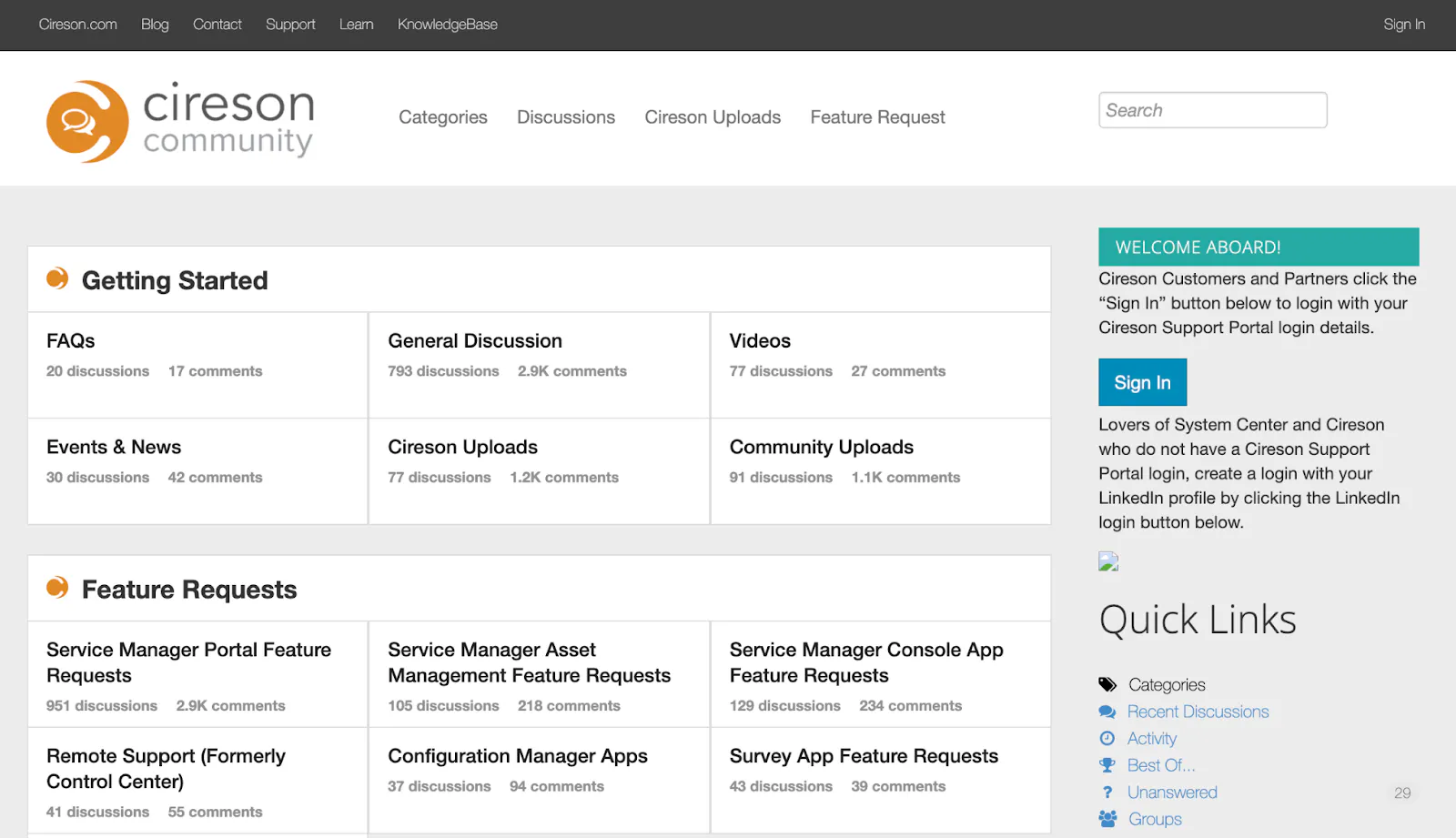Click the broken LinkedIn login image
Image resolution: width=1456 pixels, height=838 pixels.
[x=1108, y=562]
